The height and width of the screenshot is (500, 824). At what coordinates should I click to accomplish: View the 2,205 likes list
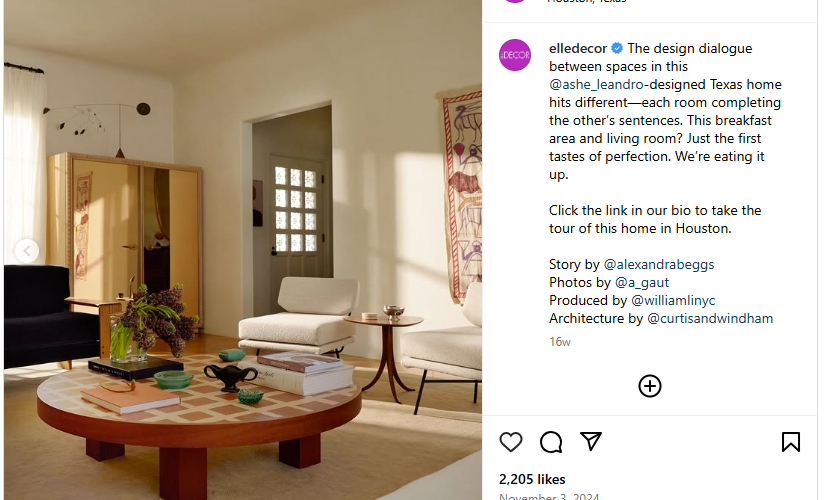532,479
